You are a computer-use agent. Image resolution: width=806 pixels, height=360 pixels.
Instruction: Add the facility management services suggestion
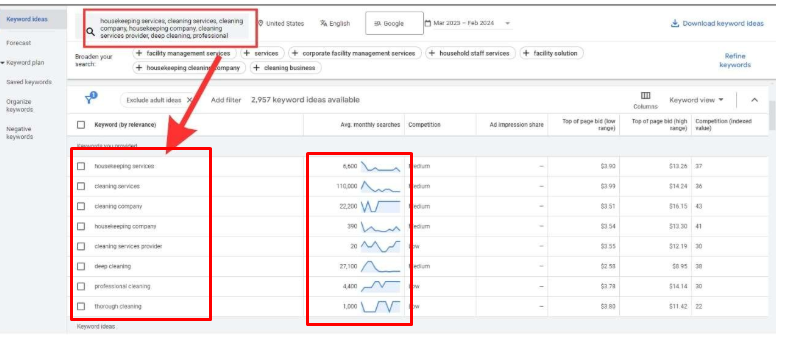[185, 53]
